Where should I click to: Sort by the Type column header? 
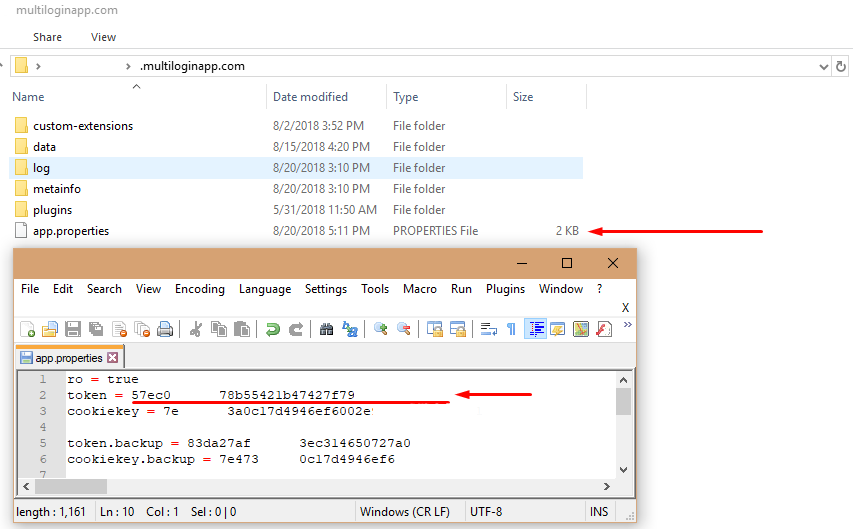[406, 97]
